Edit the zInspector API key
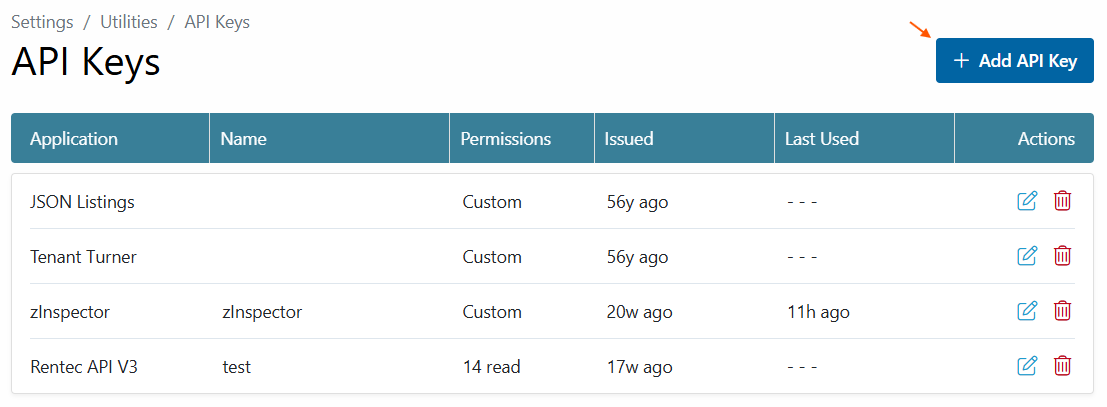The height and width of the screenshot is (407, 1107). (1027, 311)
